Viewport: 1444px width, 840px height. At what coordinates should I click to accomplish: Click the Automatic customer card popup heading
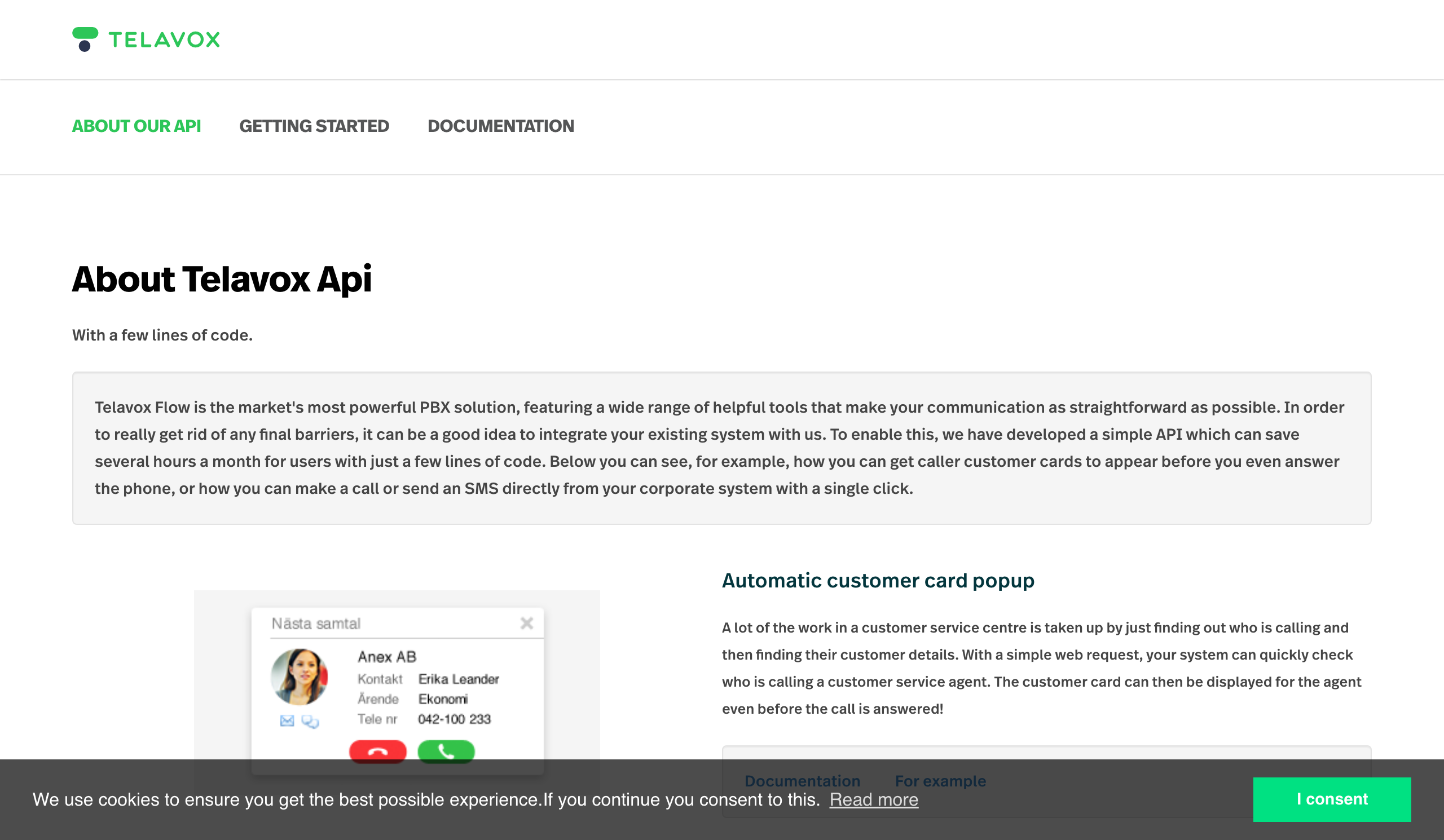[878, 581]
